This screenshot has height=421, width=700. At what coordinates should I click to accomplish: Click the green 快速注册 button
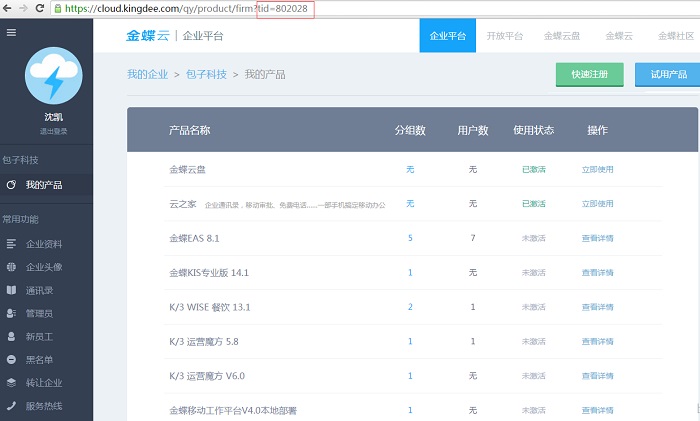coord(589,75)
